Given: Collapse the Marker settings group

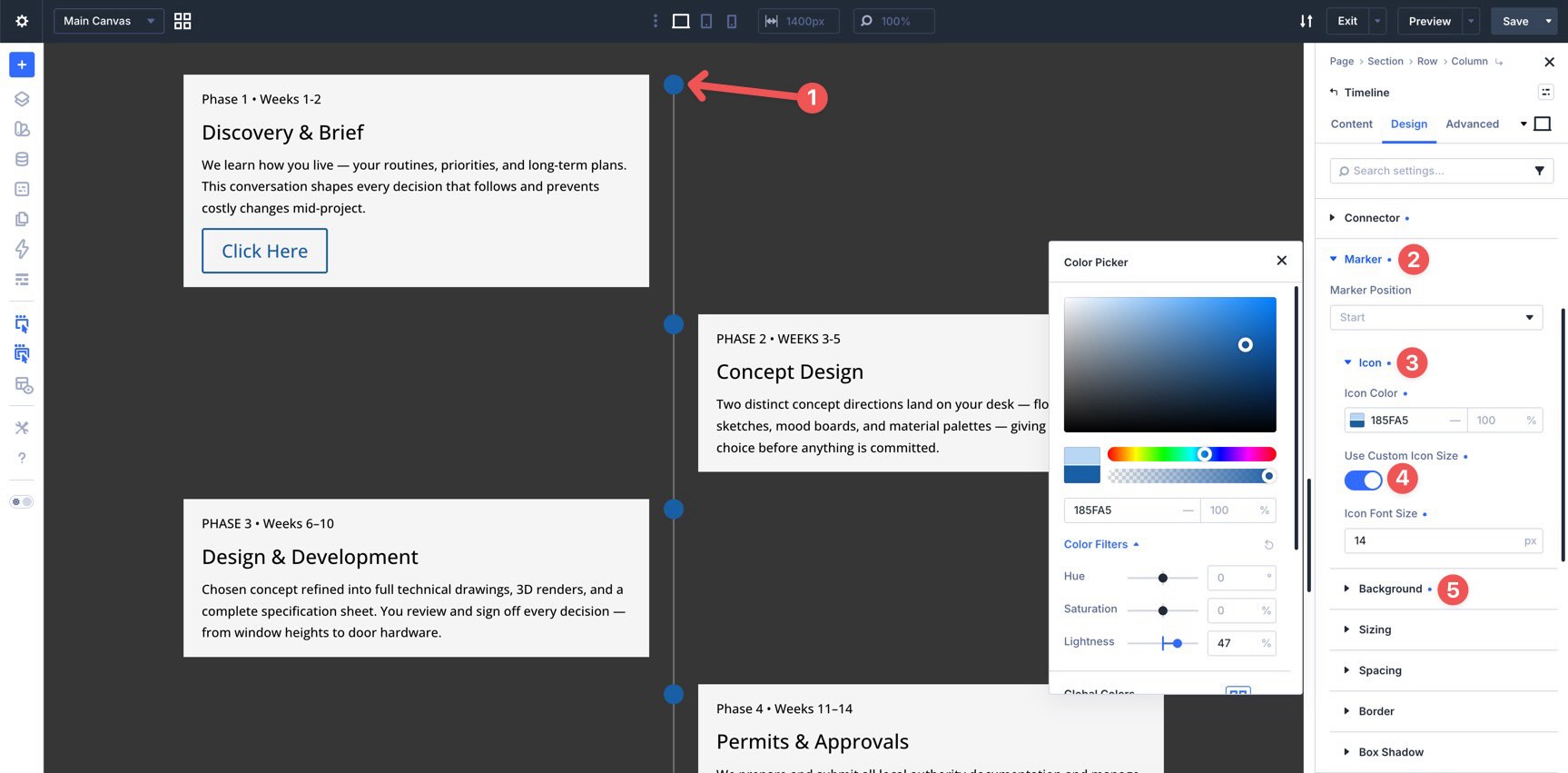Looking at the screenshot, I should [1361, 259].
